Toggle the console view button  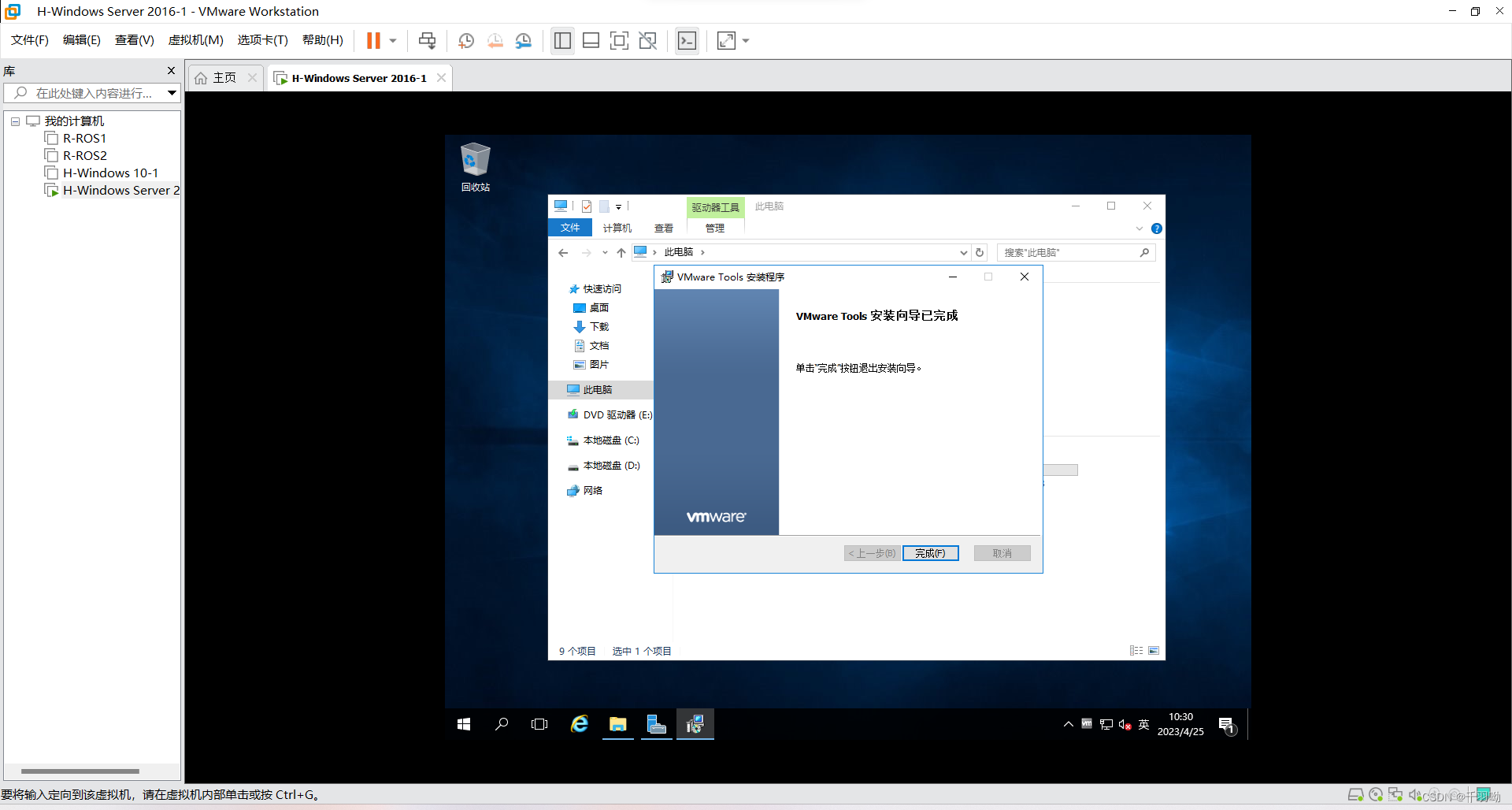pos(687,40)
